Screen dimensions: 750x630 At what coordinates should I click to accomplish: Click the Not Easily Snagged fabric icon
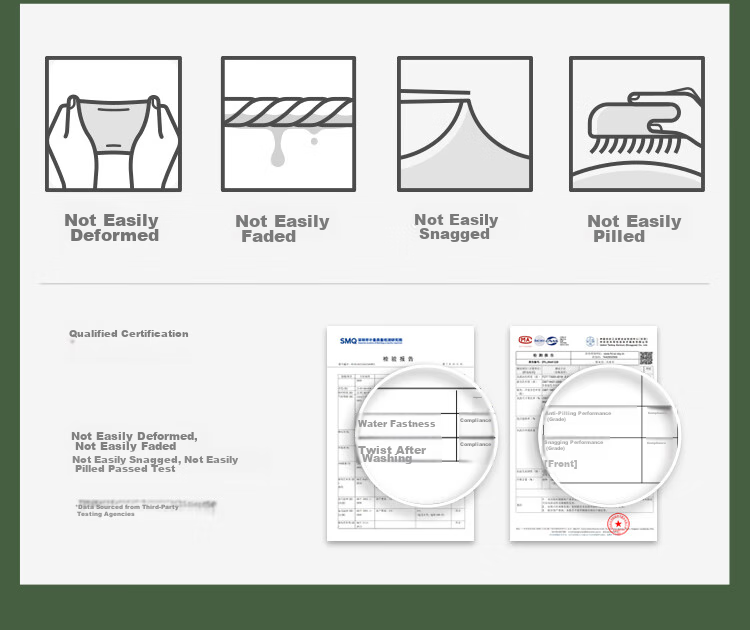click(465, 124)
